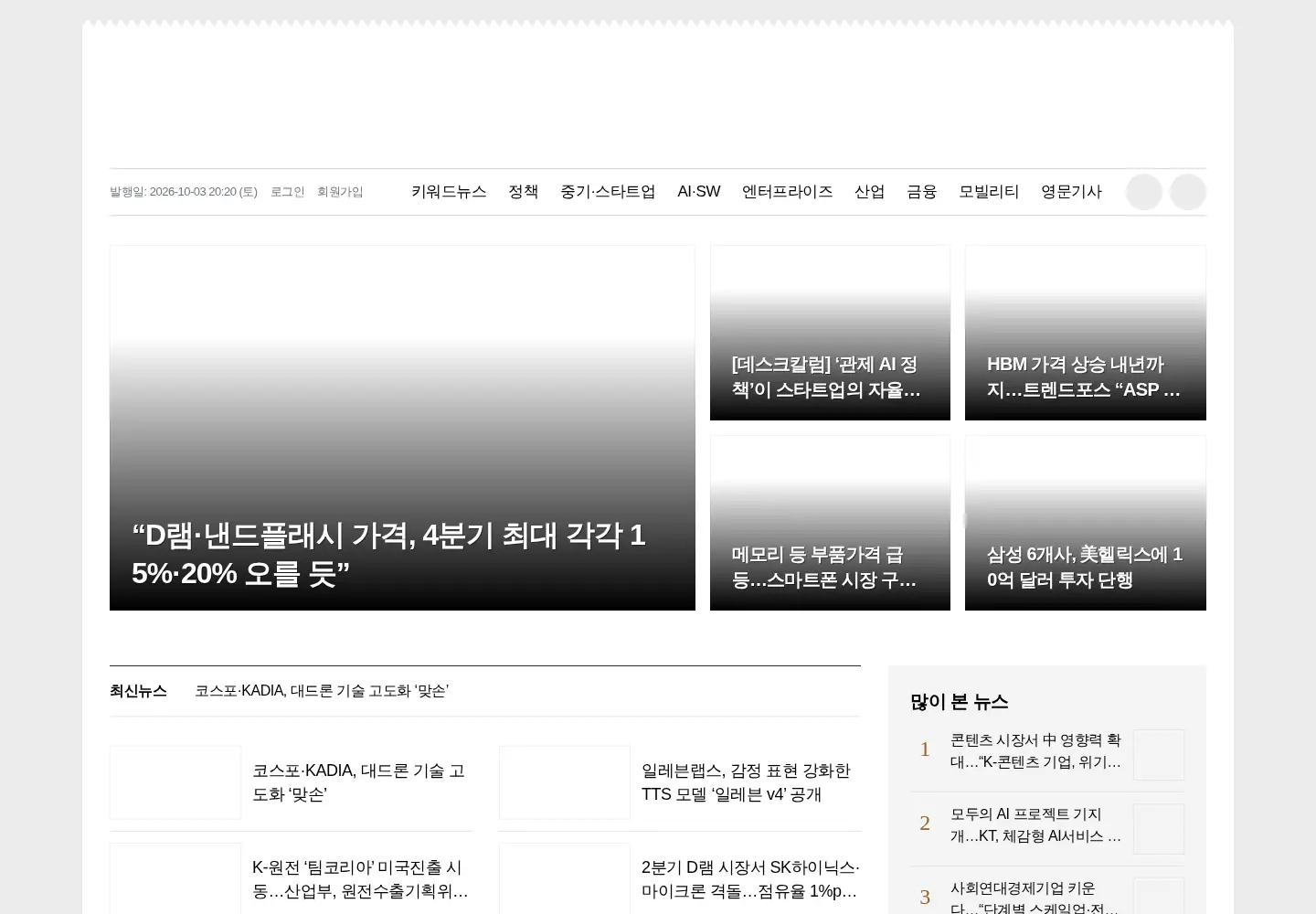Open 메모리 등 부품가격 급등 article
The width and height of the screenshot is (1316, 914).
pos(830,523)
